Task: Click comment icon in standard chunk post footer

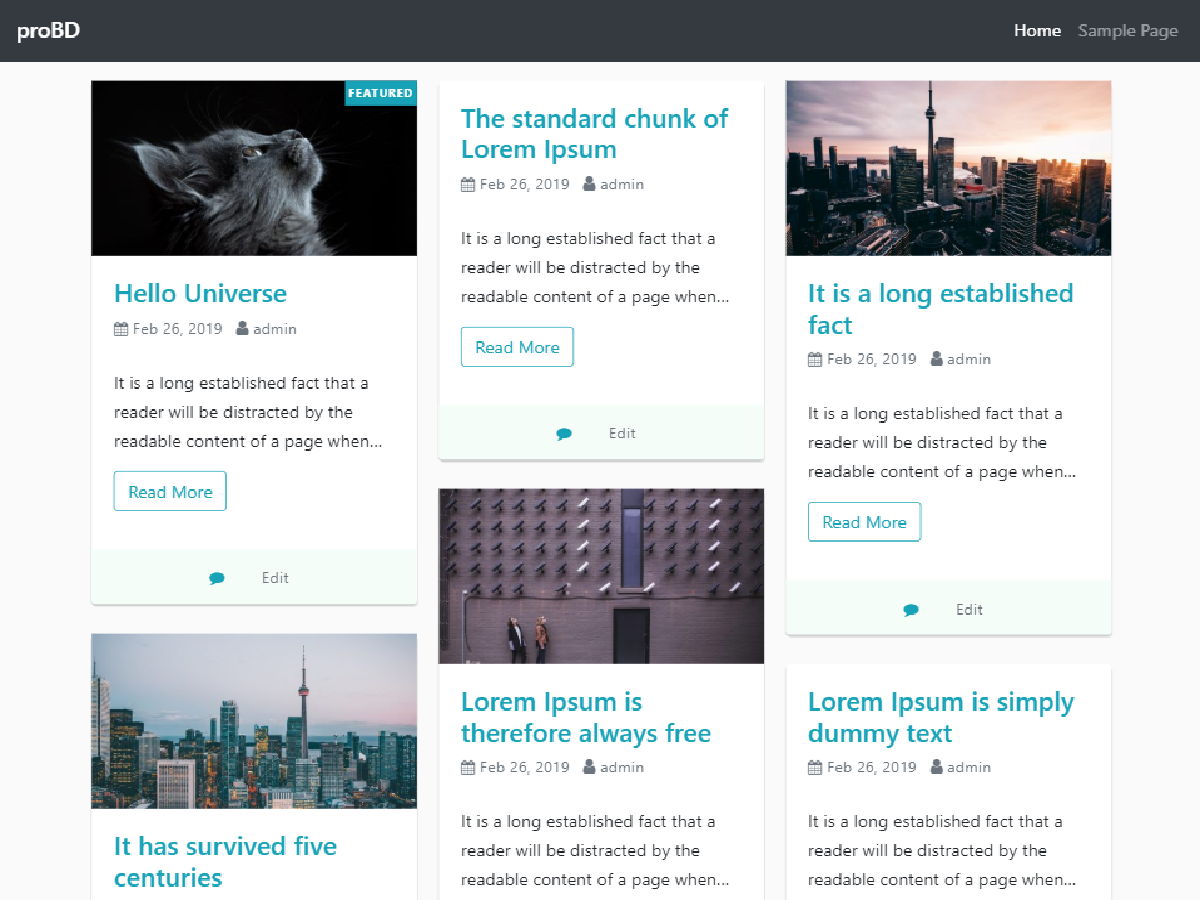Action: [x=563, y=434]
